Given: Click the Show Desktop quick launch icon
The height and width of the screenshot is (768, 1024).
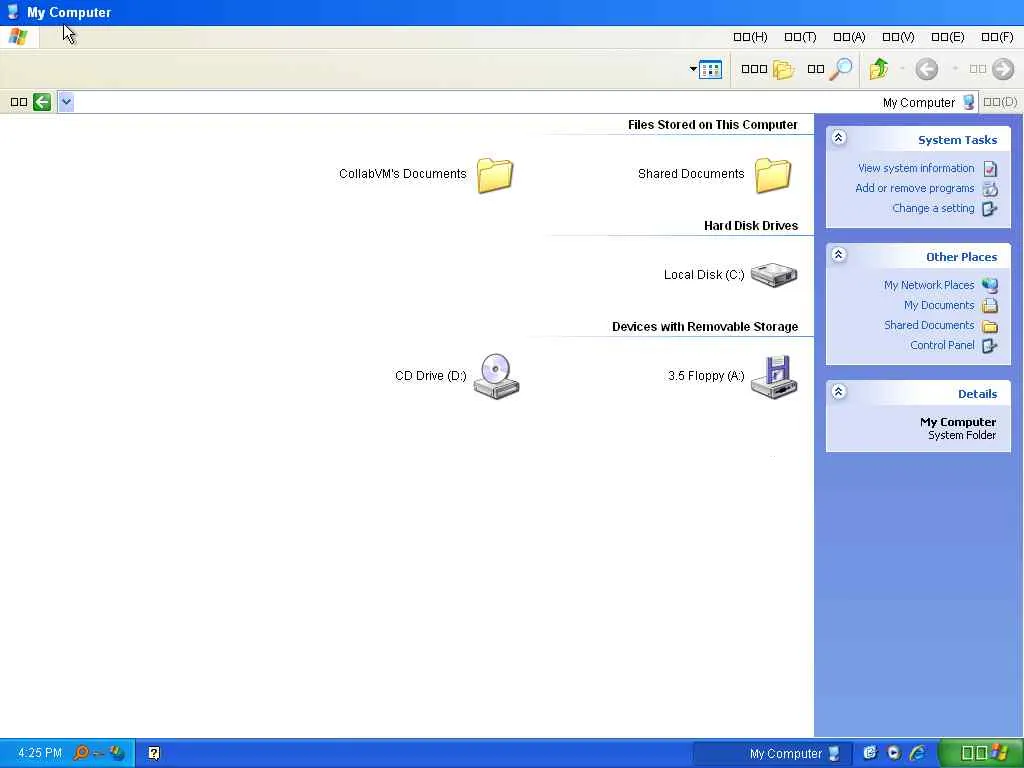Looking at the screenshot, I should (x=870, y=753).
